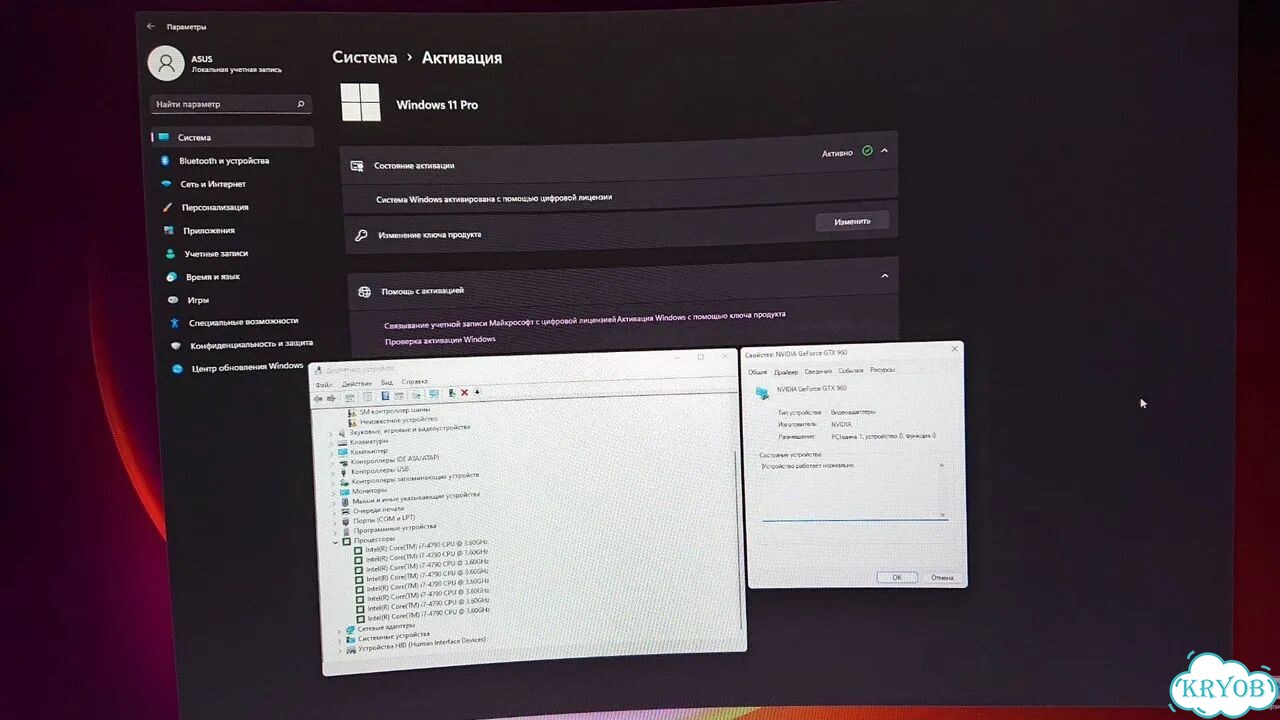Click the magnifier icon in the search box
The height and width of the screenshot is (720, 1280).
point(300,104)
